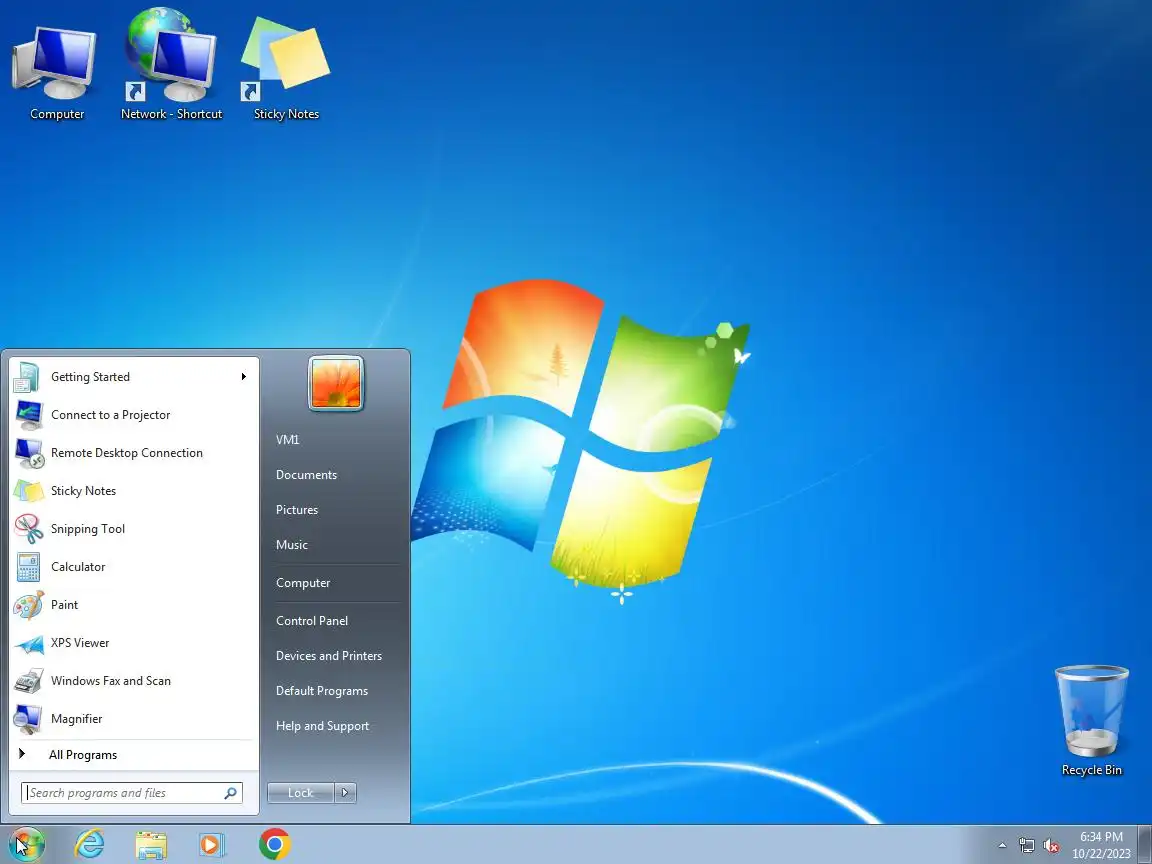Open Devices and Printers
This screenshot has height=864, width=1152.
click(x=328, y=656)
